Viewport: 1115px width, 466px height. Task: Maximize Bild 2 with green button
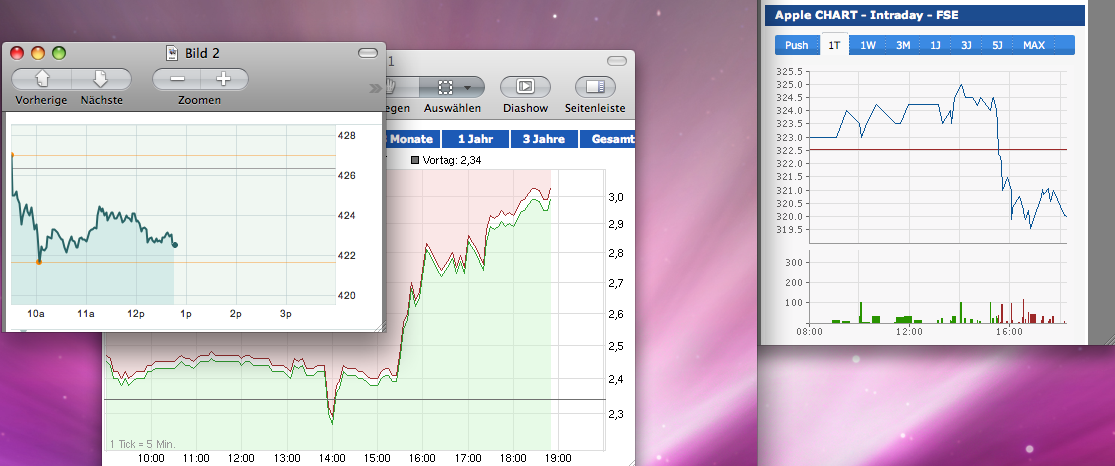click(x=59, y=53)
